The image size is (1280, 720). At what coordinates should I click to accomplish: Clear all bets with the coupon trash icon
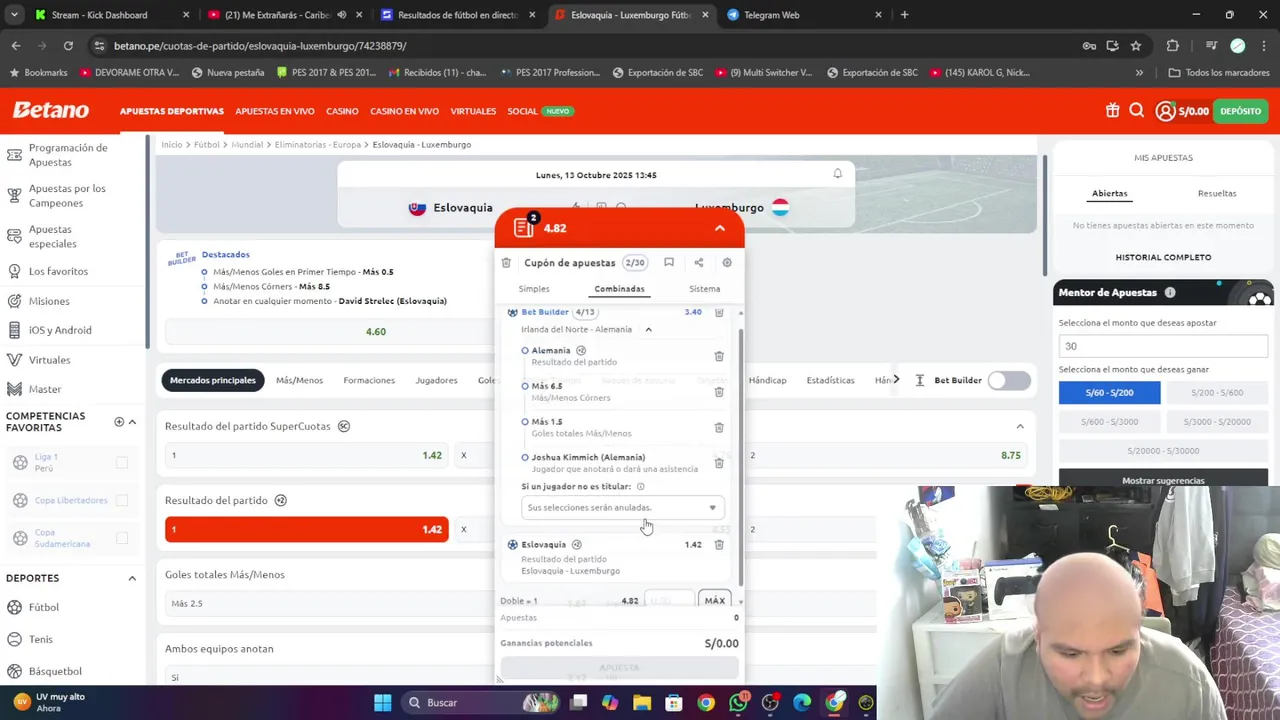click(506, 263)
